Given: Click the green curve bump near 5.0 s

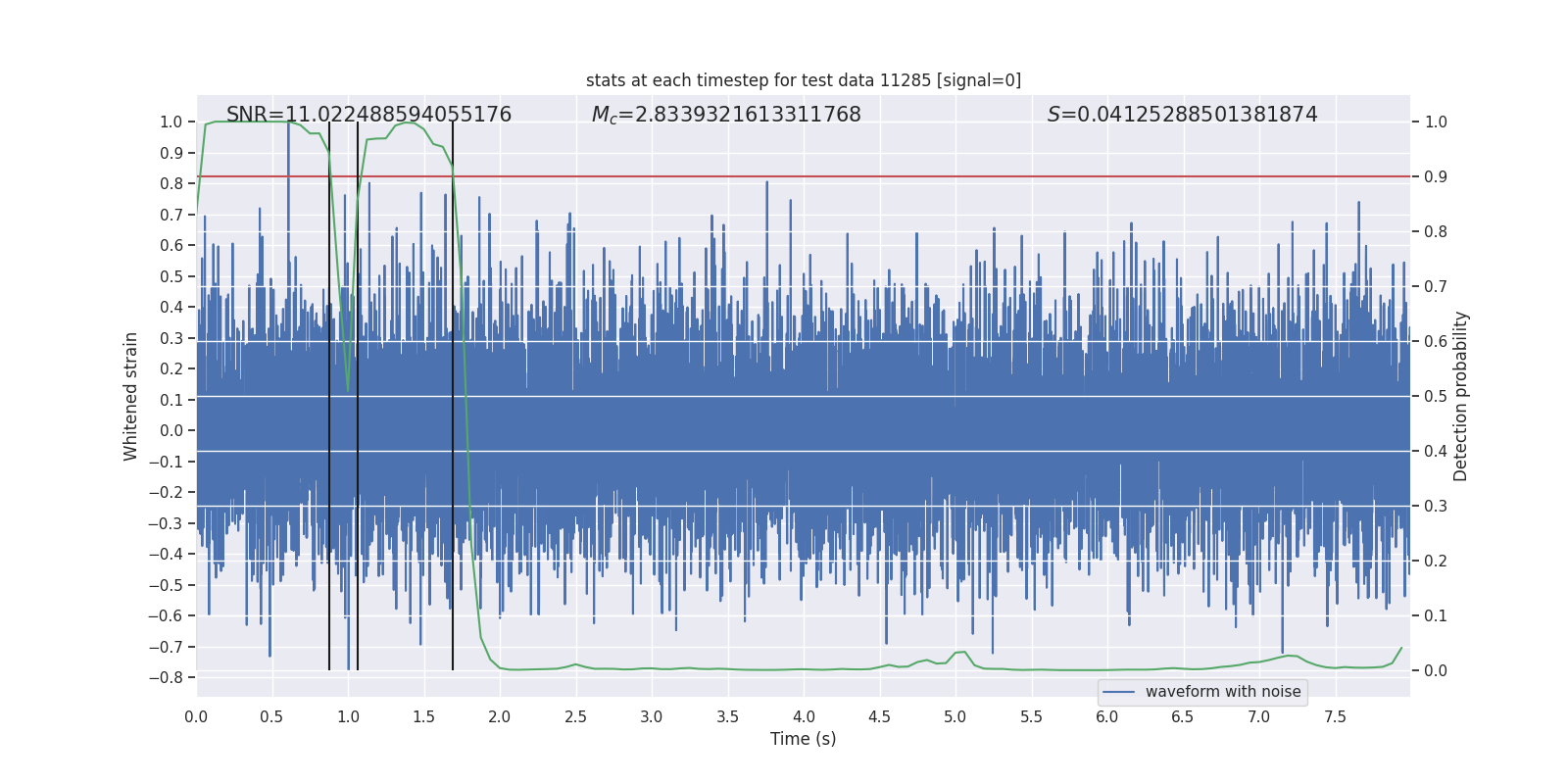Looking at the screenshot, I should click(x=960, y=653).
